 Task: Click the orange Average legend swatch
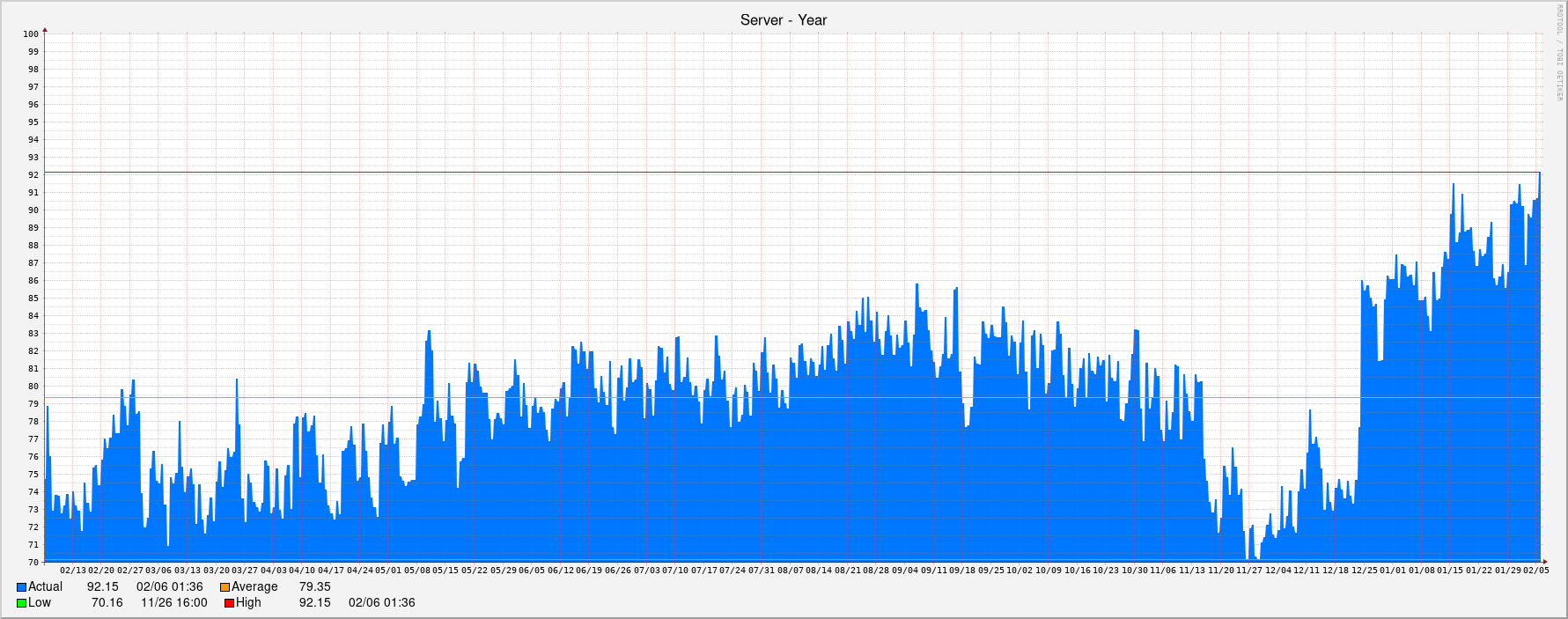(225, 587)
